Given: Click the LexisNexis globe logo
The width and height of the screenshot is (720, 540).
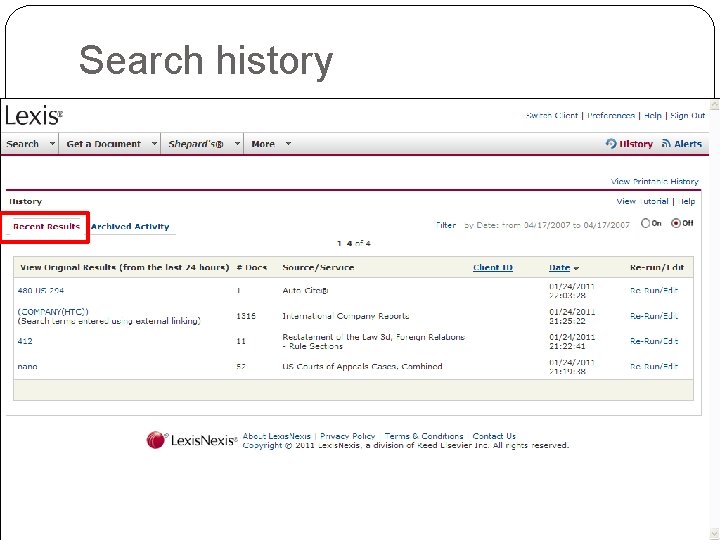Looking at the screenshot, I should 156,440.
